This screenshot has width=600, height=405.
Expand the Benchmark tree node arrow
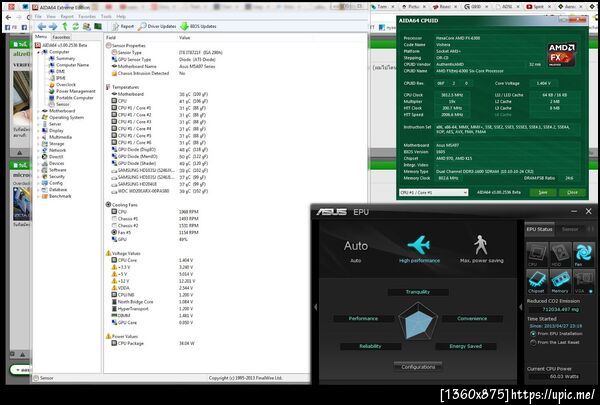point(38,196)
